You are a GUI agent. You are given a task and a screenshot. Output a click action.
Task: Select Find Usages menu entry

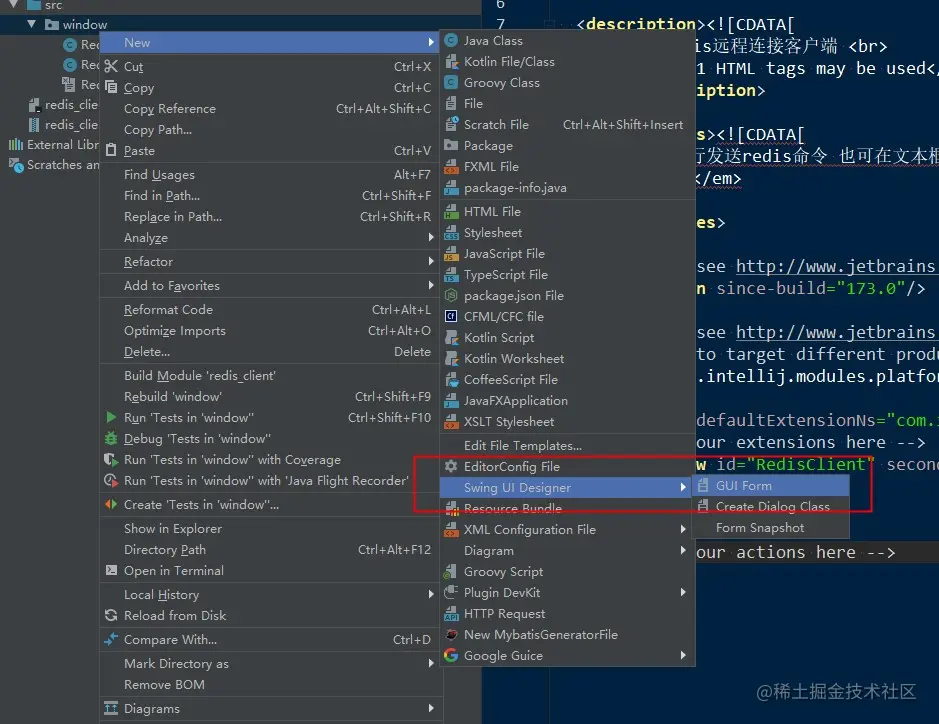pos(270,174)
